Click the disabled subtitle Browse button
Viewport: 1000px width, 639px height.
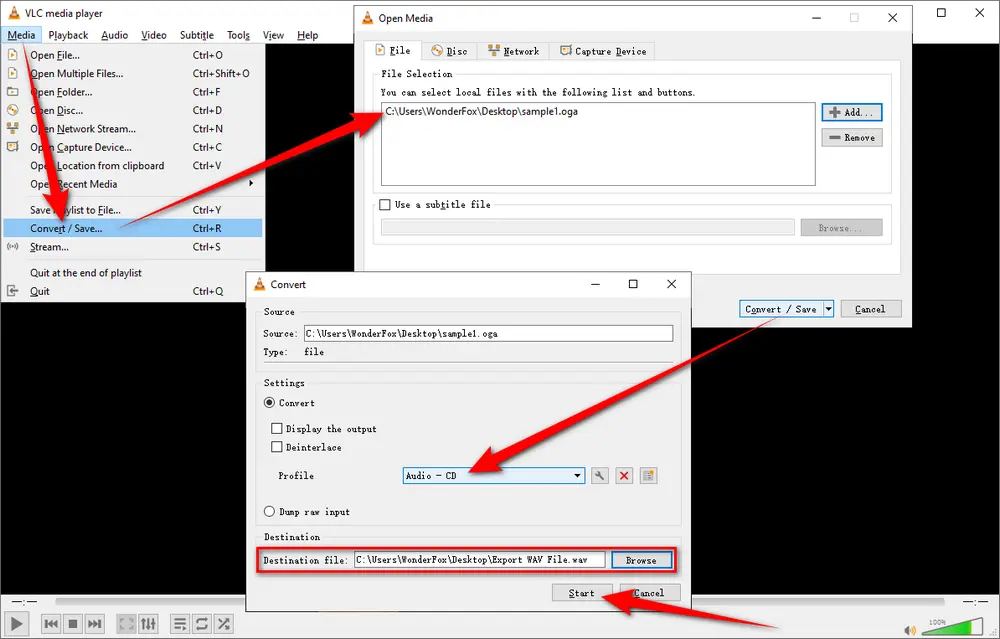(x=841, y=228)
